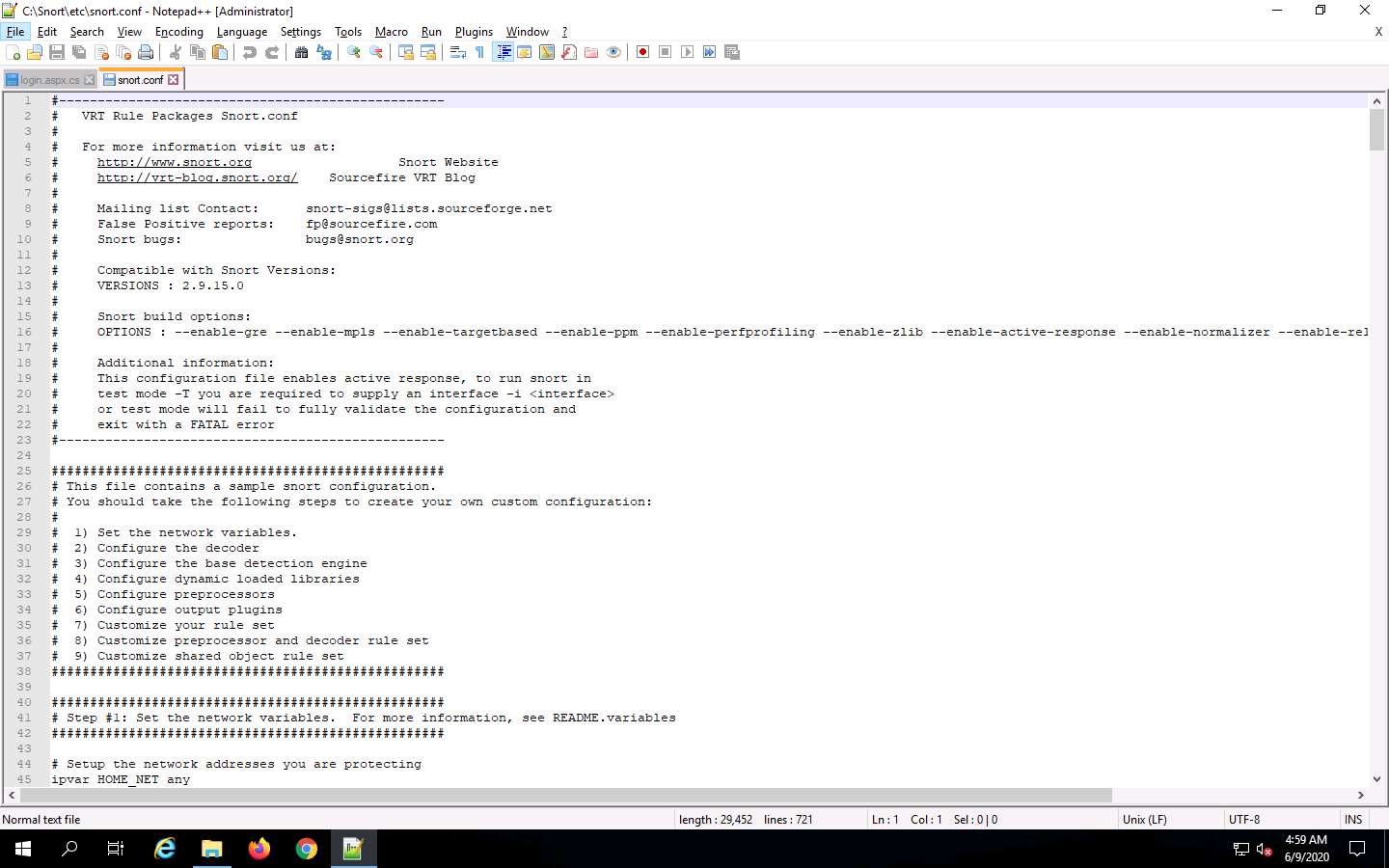Undo the last edit via toolbar
This screenshot has height=868, width=1389.
pos(250,52)
